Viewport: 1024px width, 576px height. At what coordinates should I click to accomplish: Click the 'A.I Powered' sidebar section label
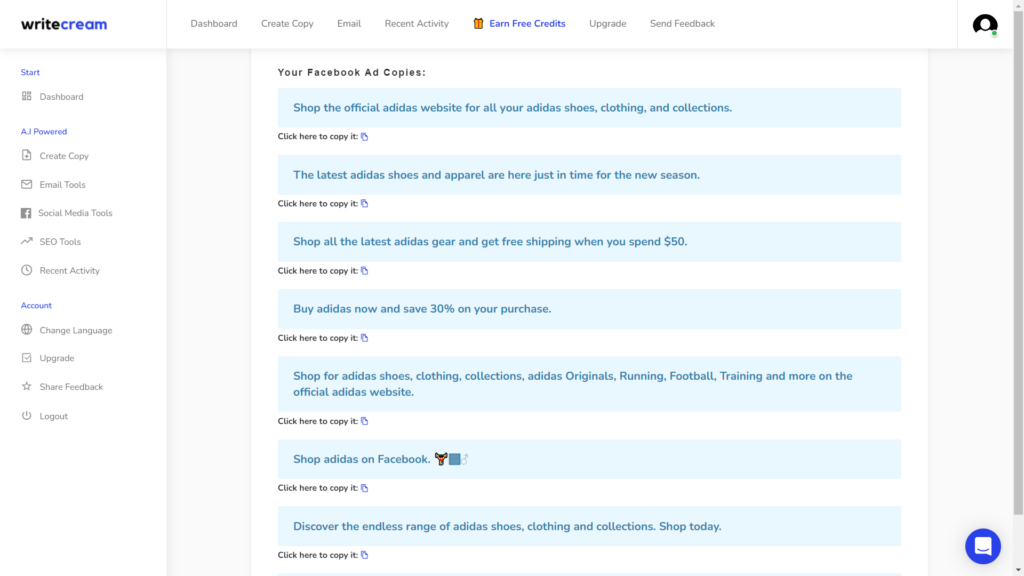[x=44, y=131]
